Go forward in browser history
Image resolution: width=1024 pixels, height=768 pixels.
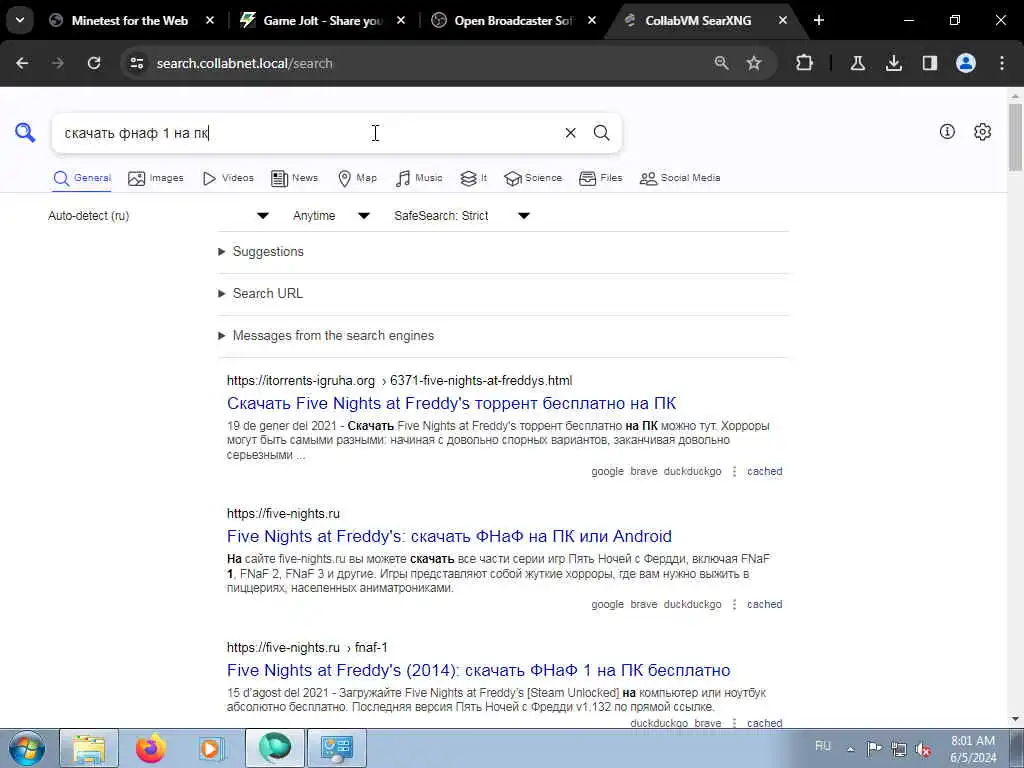click(58, 63)
